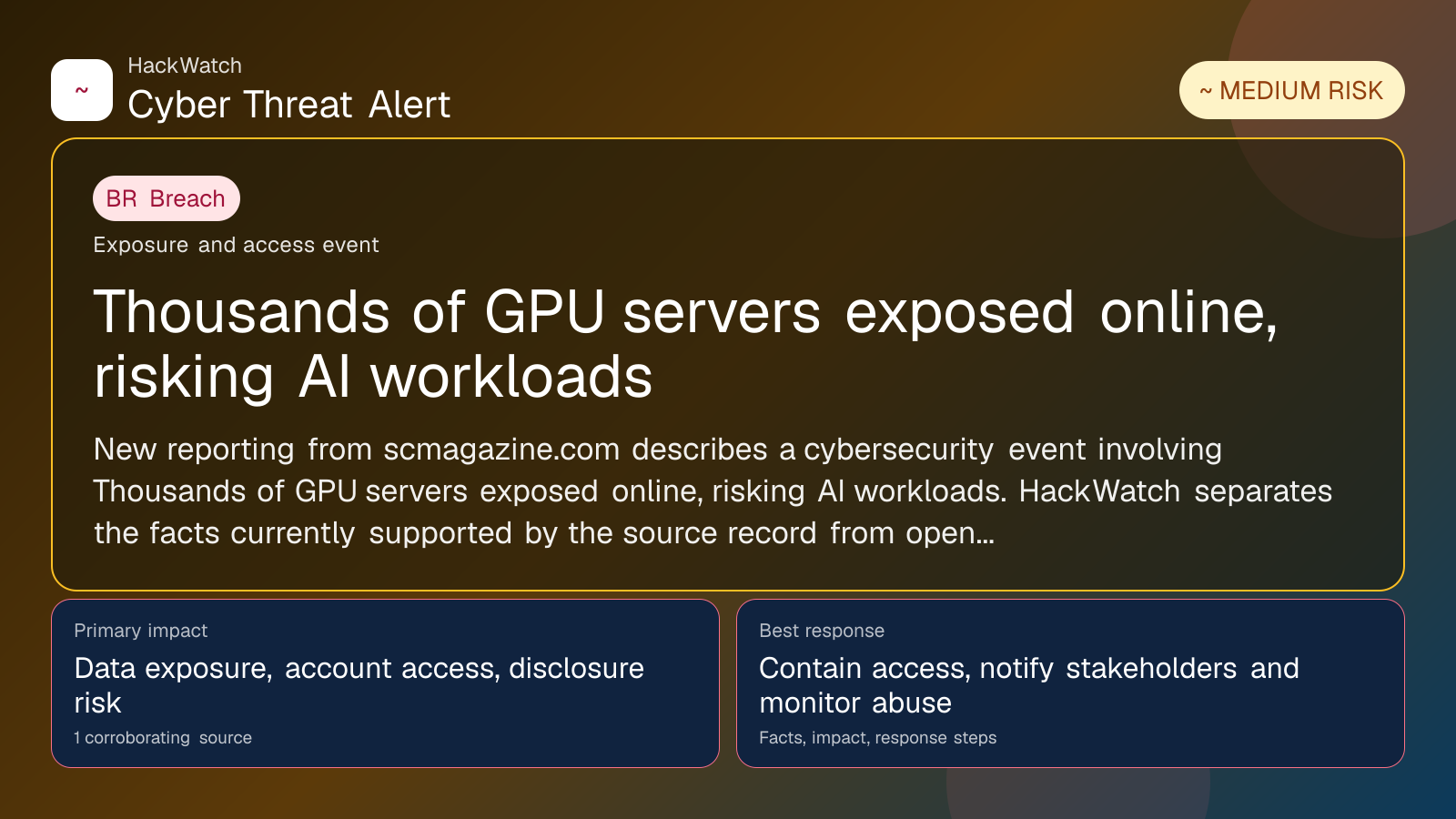Click the scmagazine.com summary paragraph
Viewport: 1456px width, 819px height.
pyautogui.click(x=713, y=491)
